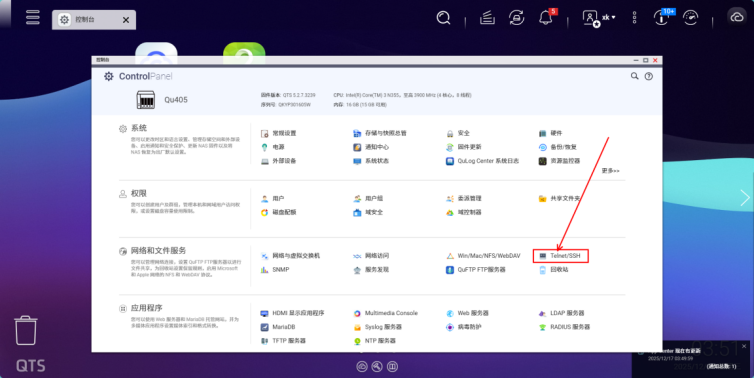Open 固件更新 firmware update
Image resolution: width=754 pixels, height=378 pixels.
pyautogui.click(x=463, y=147)
